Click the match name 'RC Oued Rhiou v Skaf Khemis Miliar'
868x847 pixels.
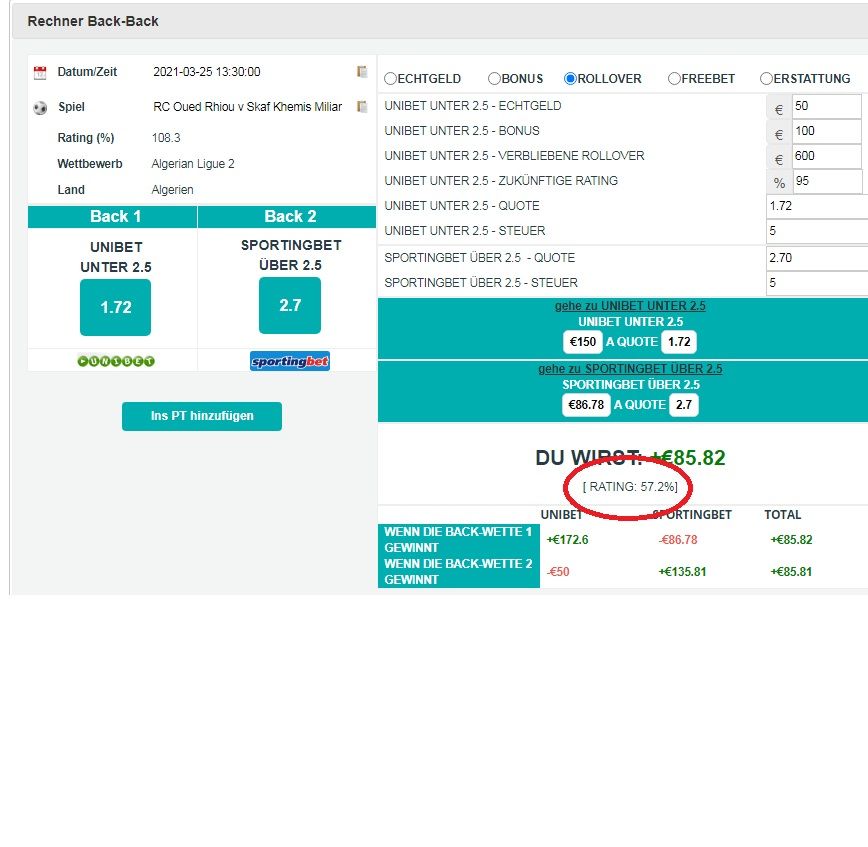tap(247, 107)
